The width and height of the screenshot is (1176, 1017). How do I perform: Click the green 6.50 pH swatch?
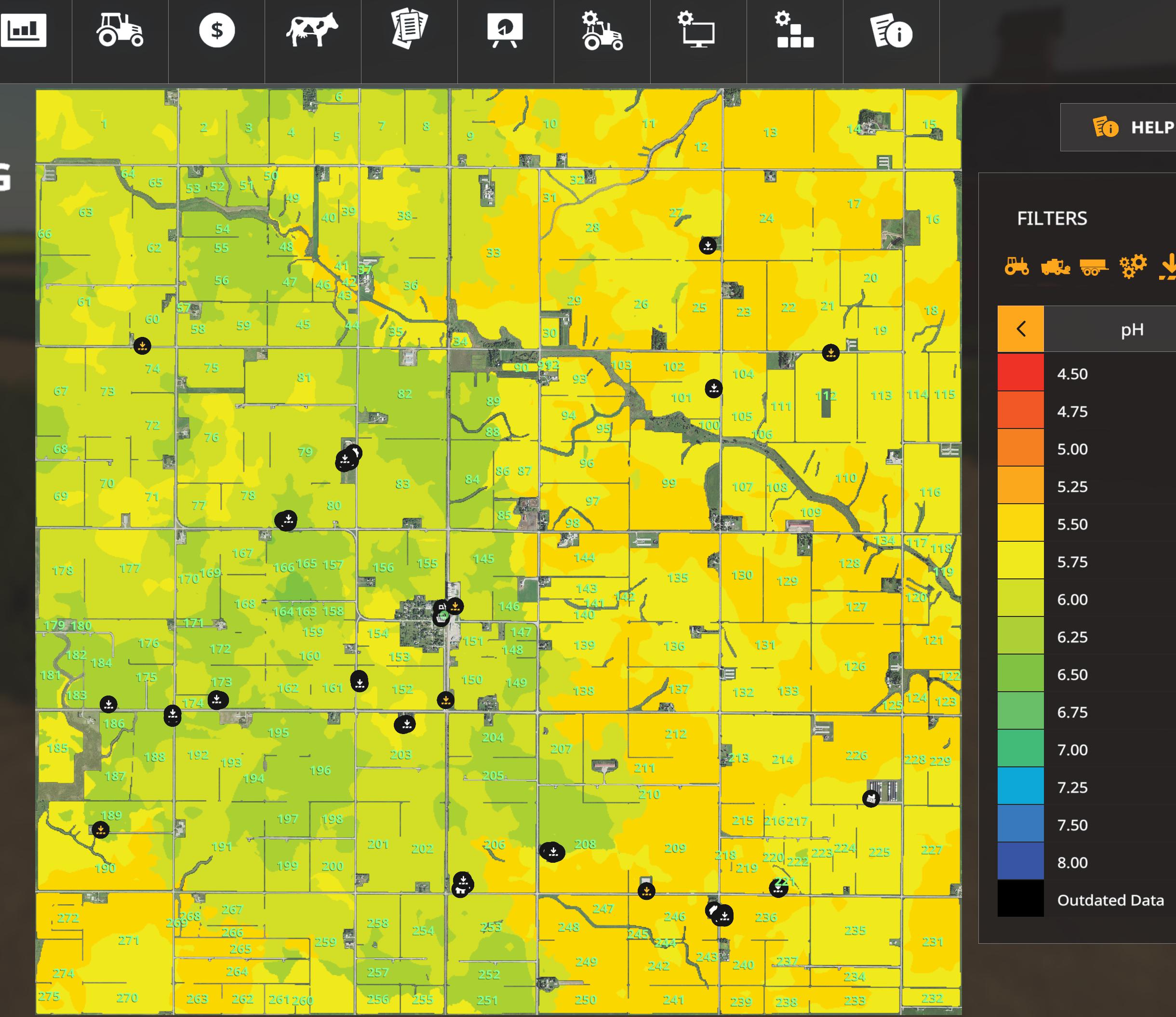1020,673
